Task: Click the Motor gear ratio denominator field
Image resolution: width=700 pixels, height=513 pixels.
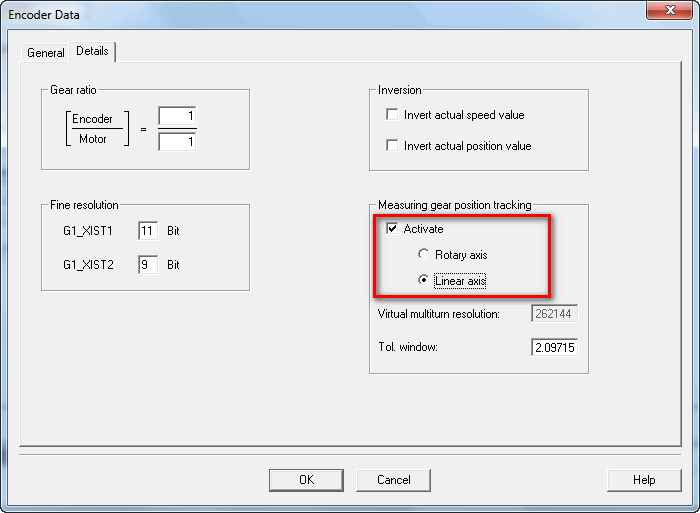Action: pyautogui.click(x=177, y=142)
